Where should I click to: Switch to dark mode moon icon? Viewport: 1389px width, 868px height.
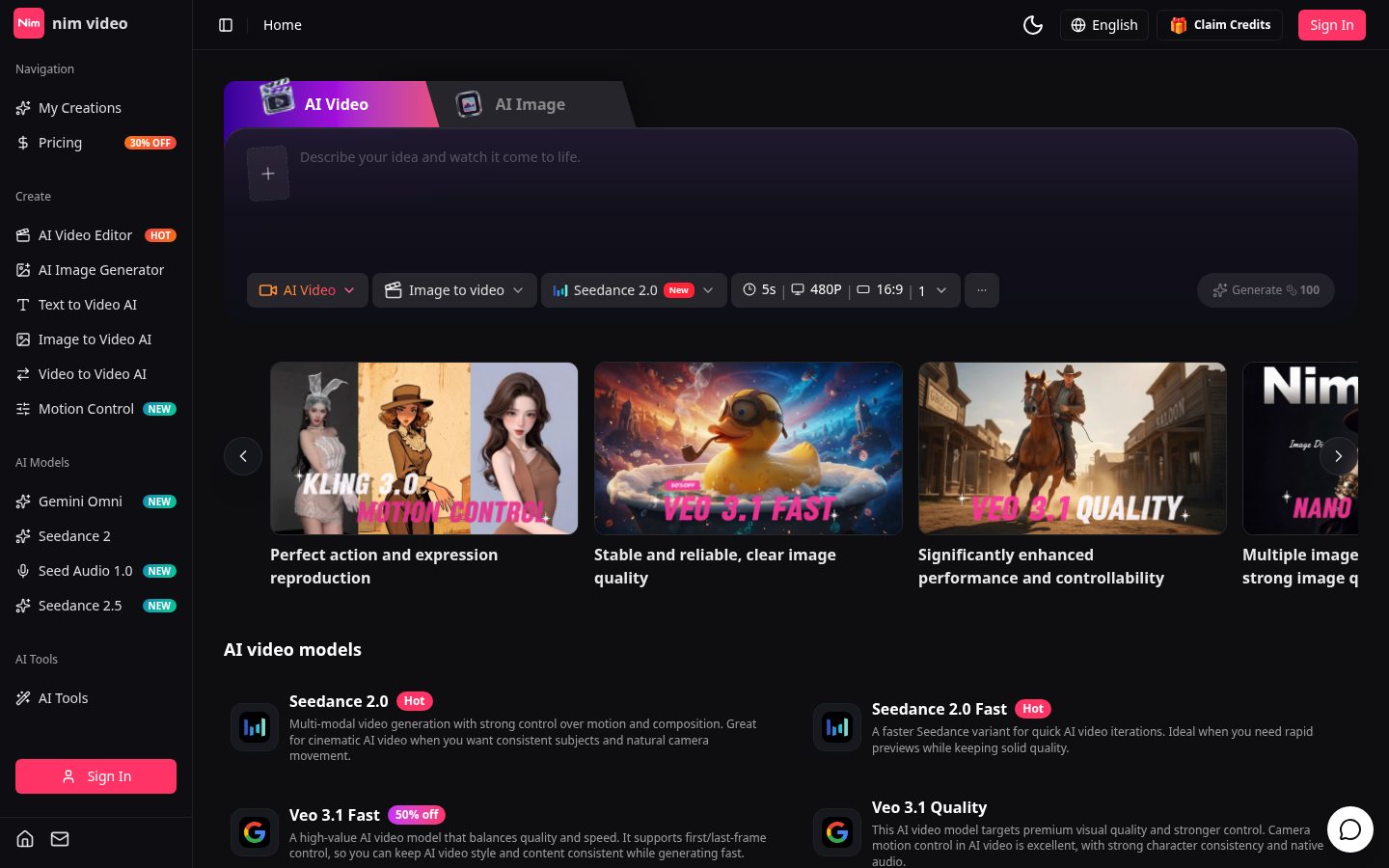coord(1033,25)
